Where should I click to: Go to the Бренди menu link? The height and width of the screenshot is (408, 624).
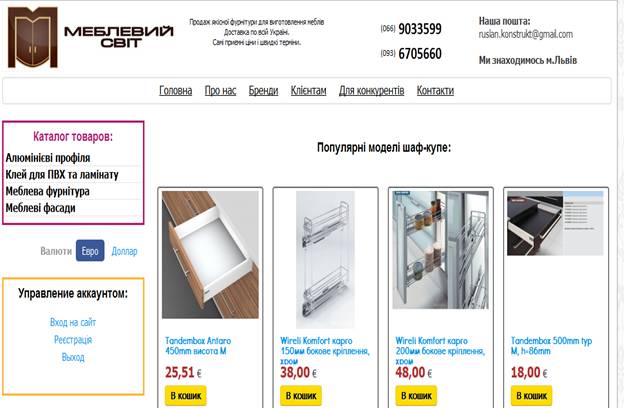click(263, 91)
